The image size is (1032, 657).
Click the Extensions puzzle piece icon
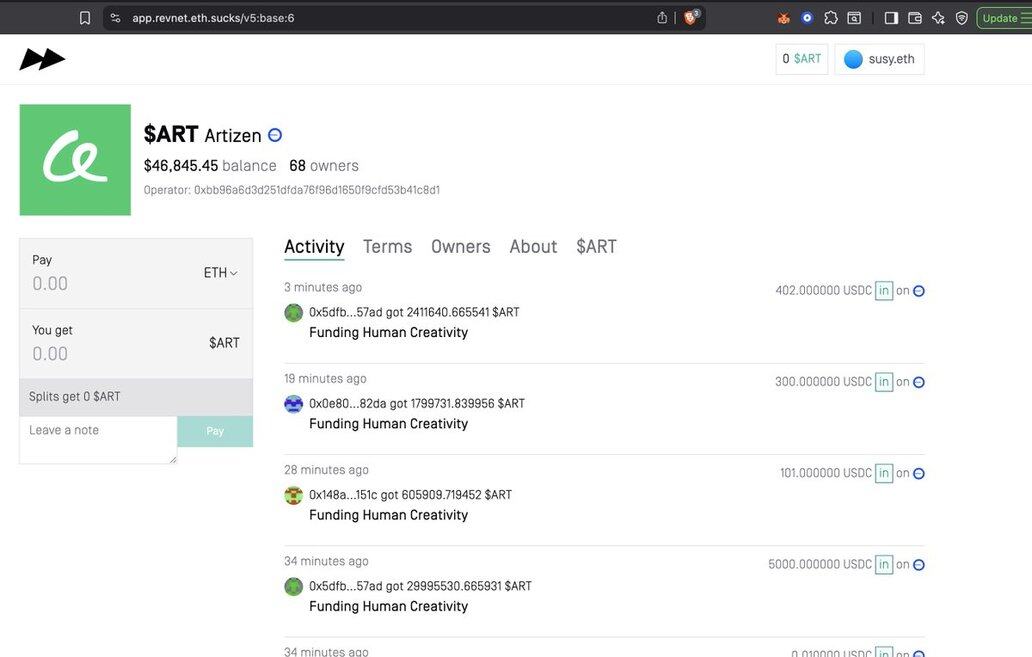(831, 18)
